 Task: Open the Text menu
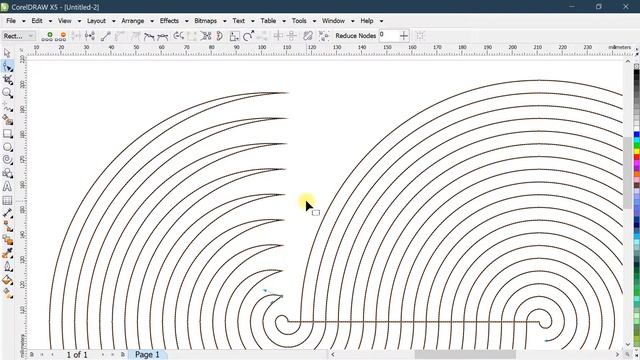coord(239,21)
